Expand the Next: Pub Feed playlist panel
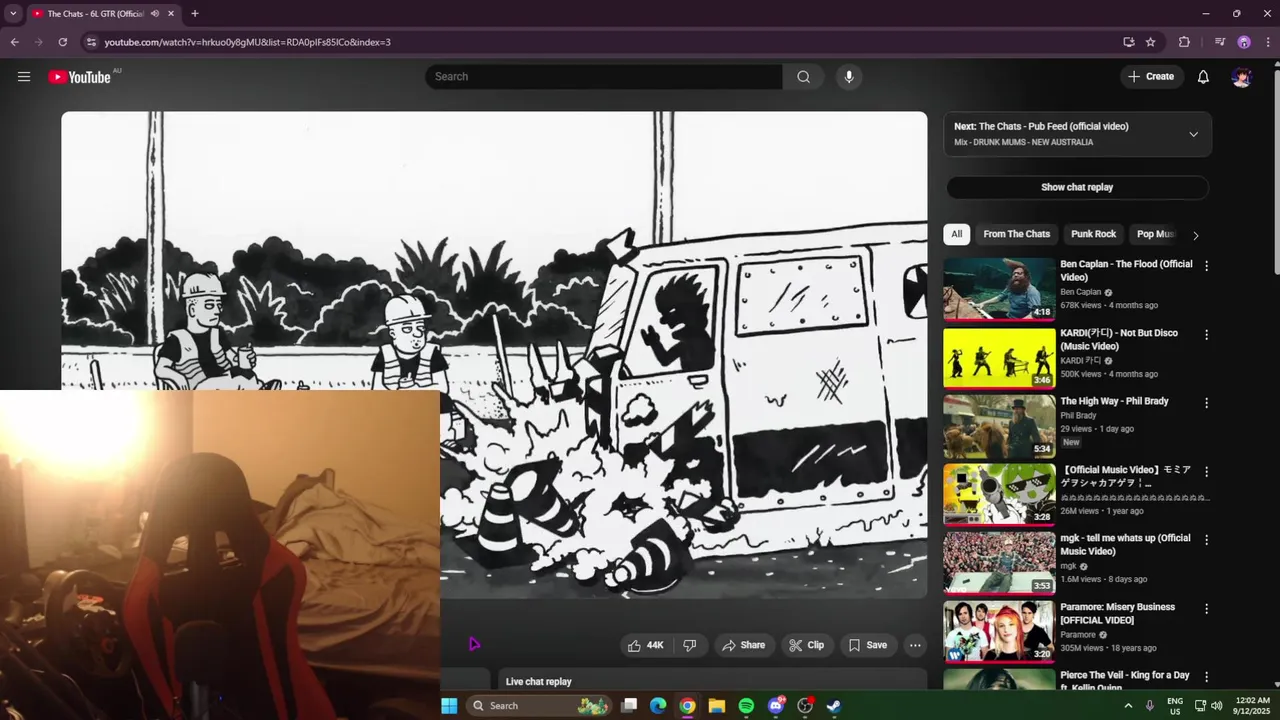1280x720 pixels. click(1193, 134)
